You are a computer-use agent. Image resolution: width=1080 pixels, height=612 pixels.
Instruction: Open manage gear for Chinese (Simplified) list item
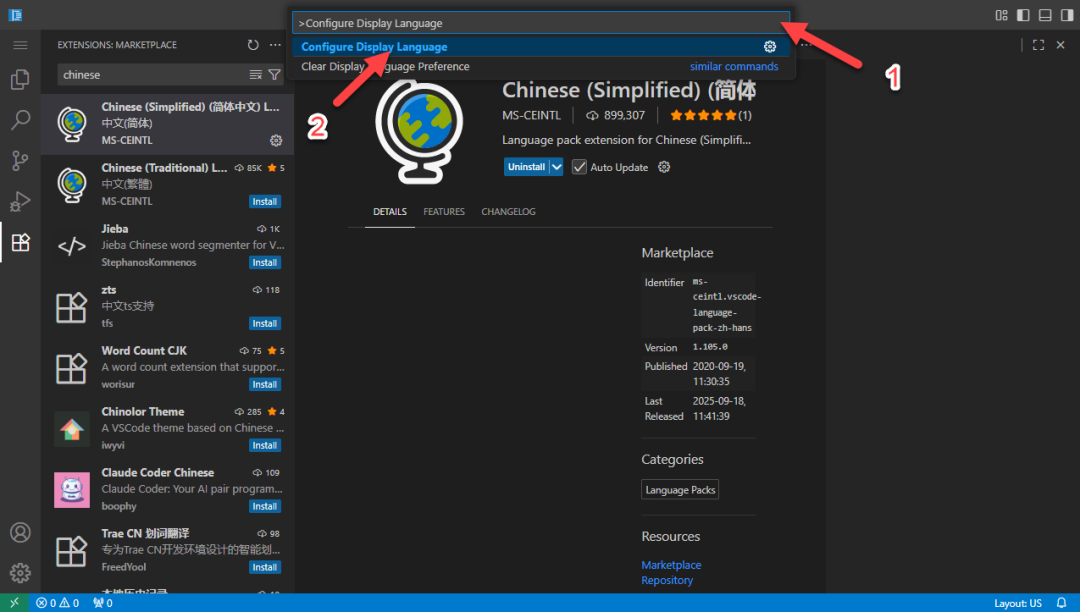pos(276,140)
